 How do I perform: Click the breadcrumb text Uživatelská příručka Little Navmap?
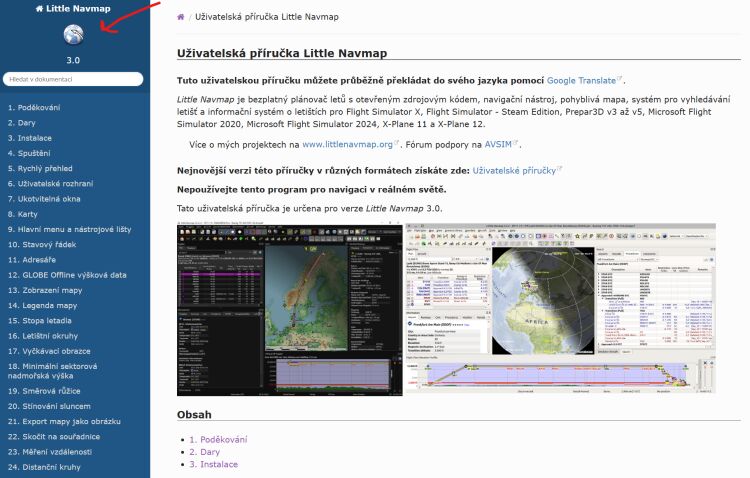pos(267,17)
